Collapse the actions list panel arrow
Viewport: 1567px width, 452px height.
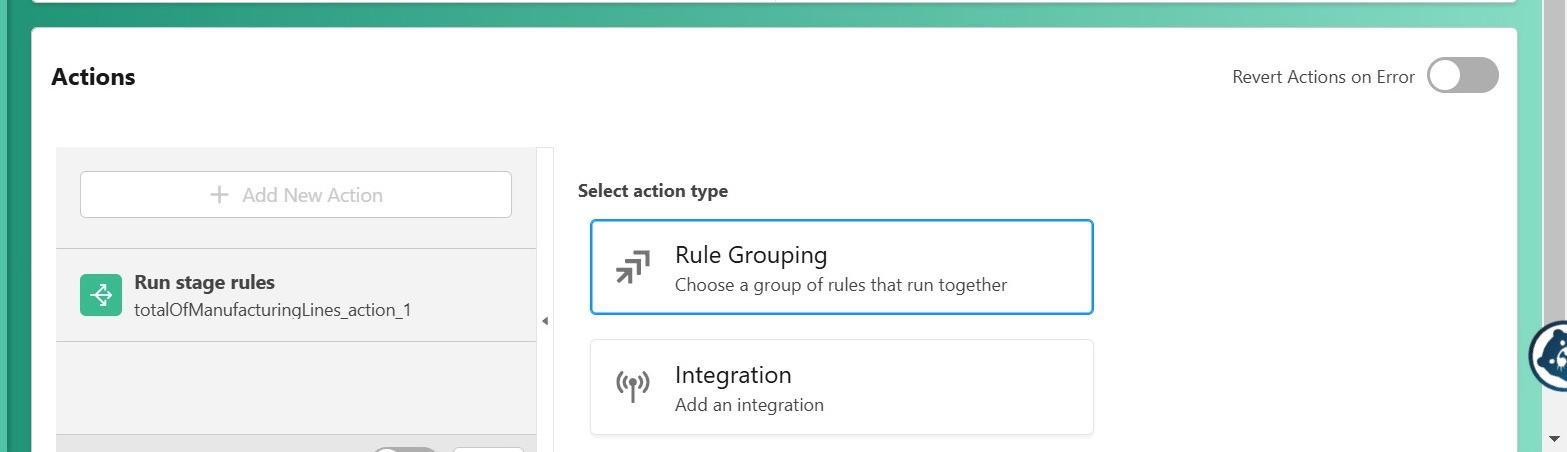tap(545, 321)
